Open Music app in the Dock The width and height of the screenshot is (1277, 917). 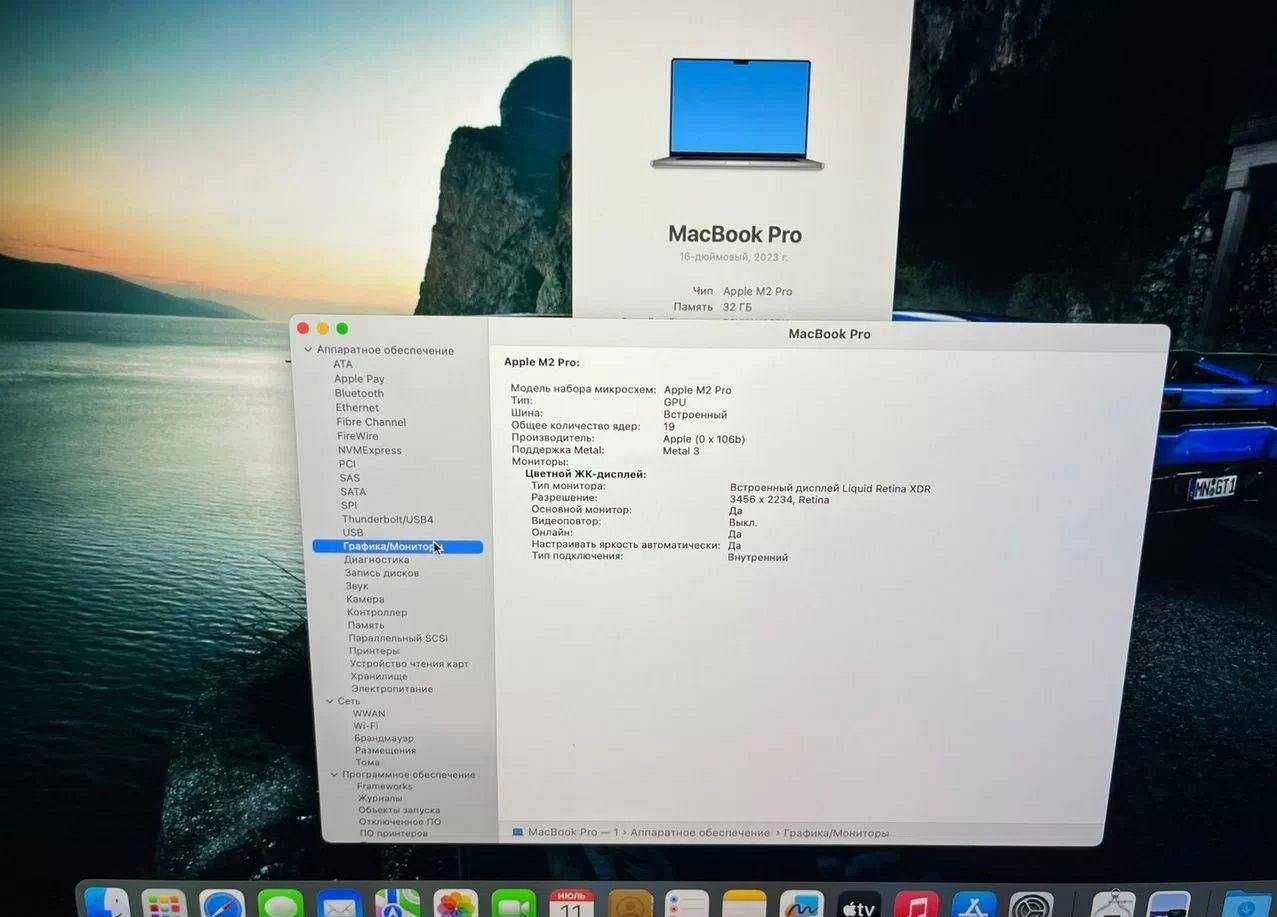point(916,905)
